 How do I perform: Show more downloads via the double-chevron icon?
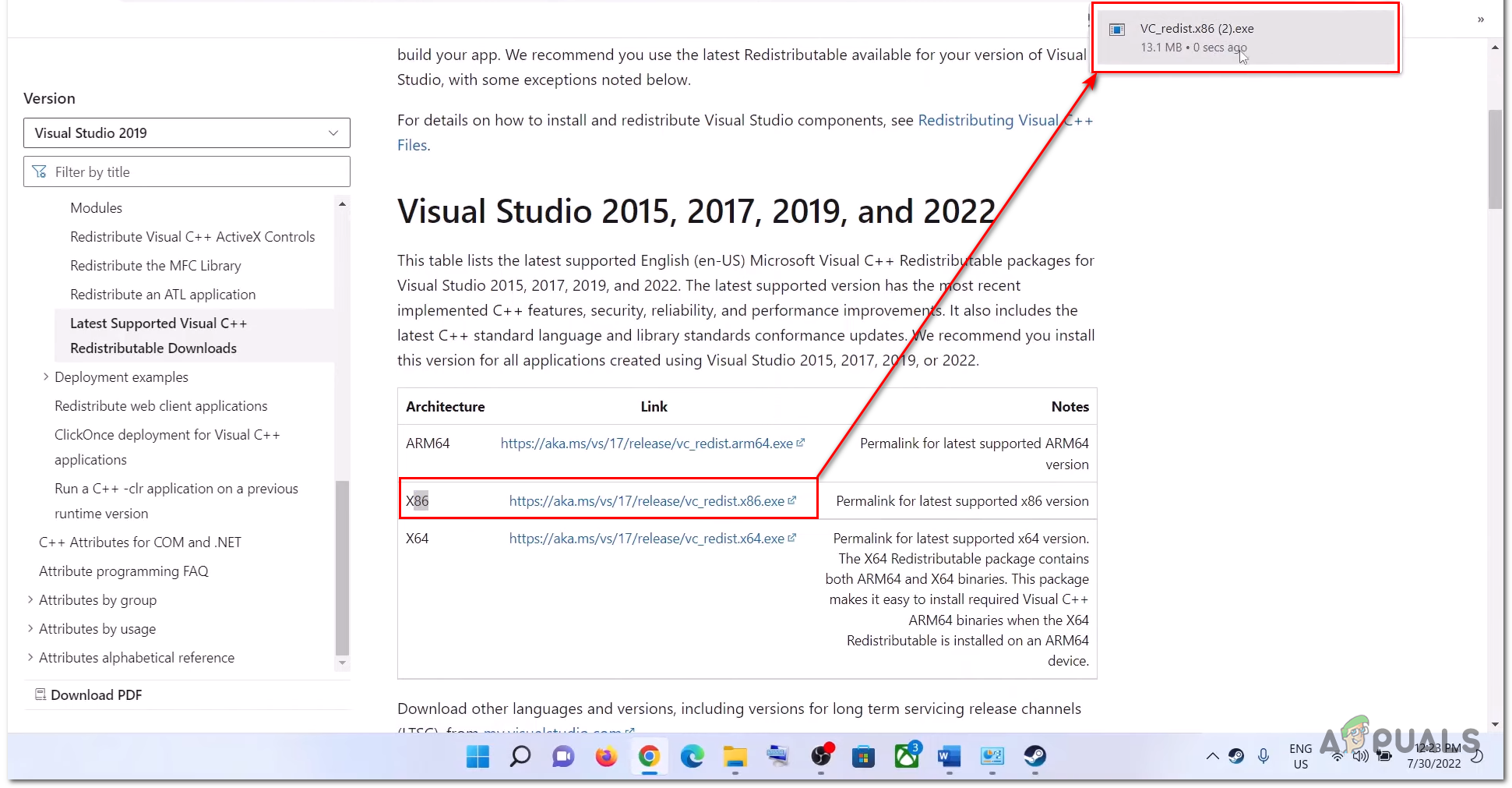pyautogui.click(x=1481, y=19)
